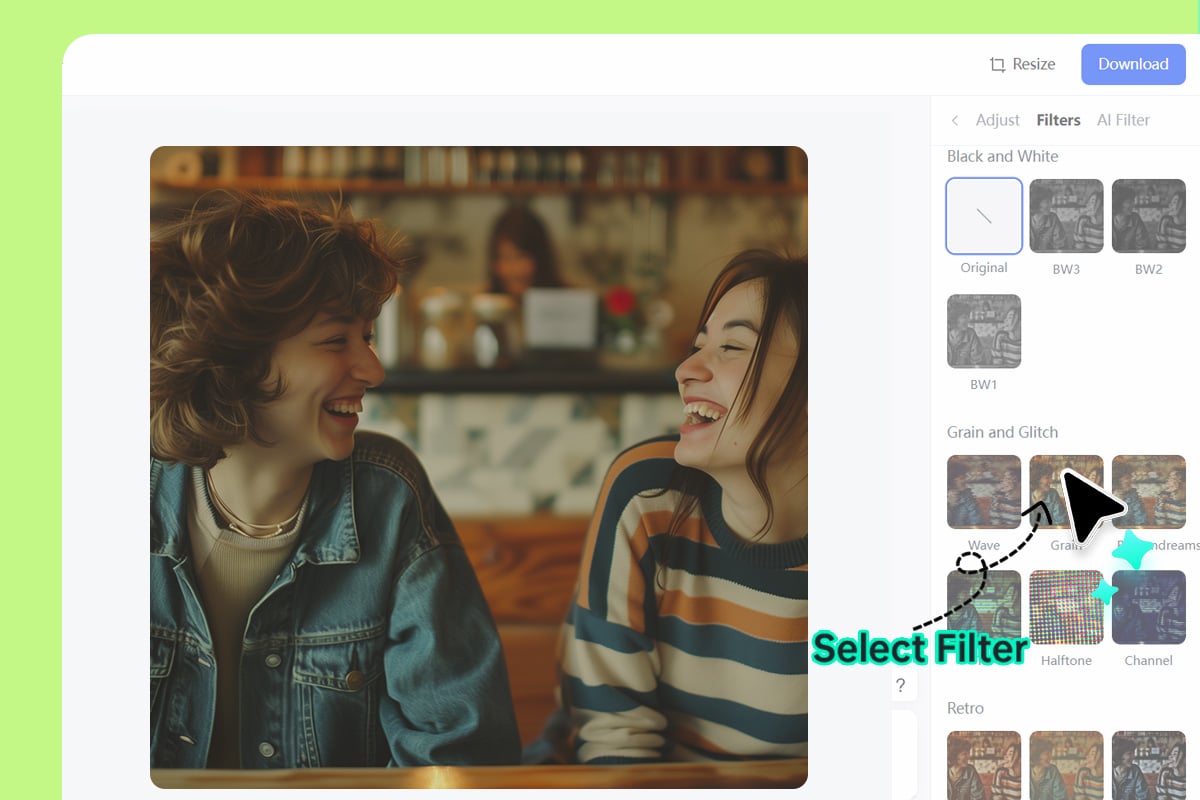Screen dimensions: 1200x800
Task: Apply the BW1 filter thumbnail
Action: [984, 331]
